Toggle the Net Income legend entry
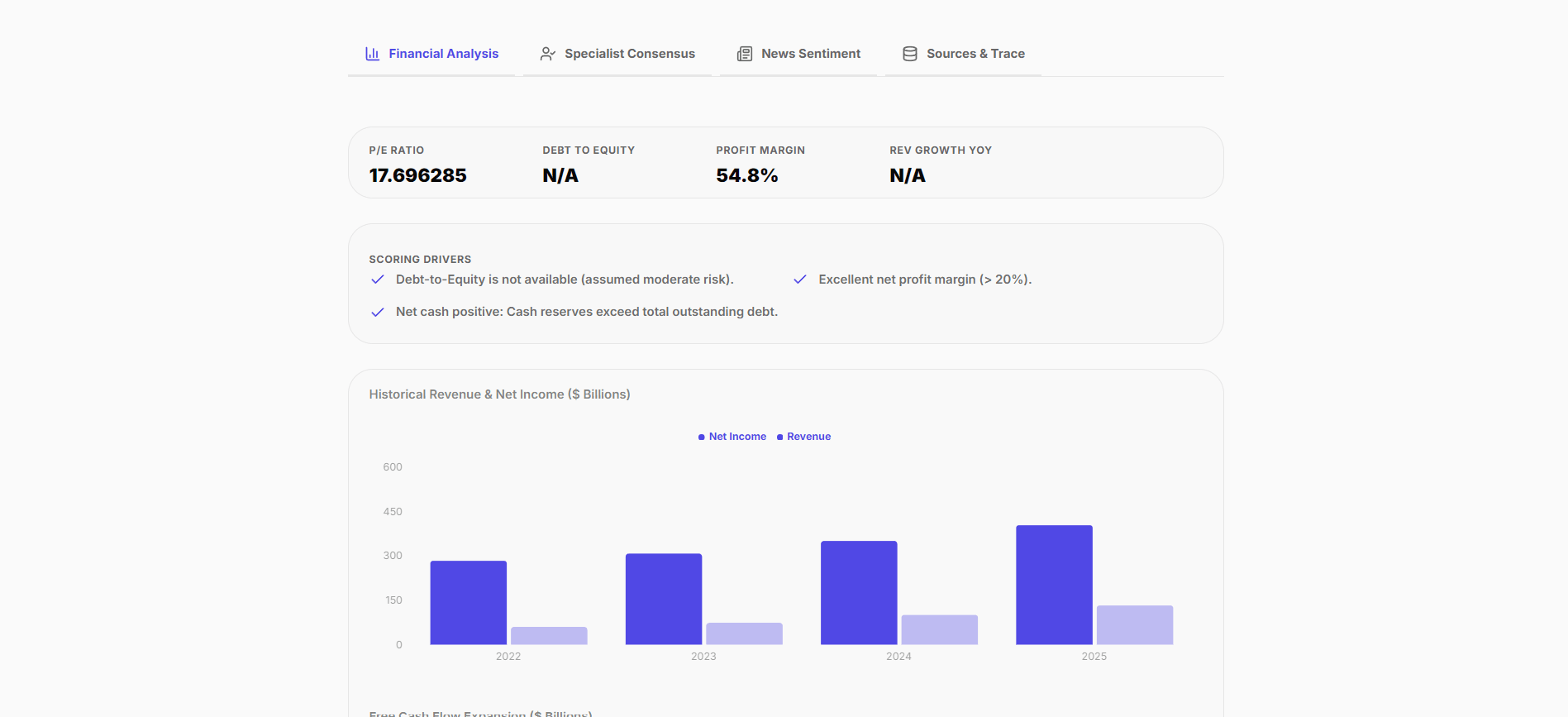The height and width of the screenshot is (717, 1568). tap(732, 437)
